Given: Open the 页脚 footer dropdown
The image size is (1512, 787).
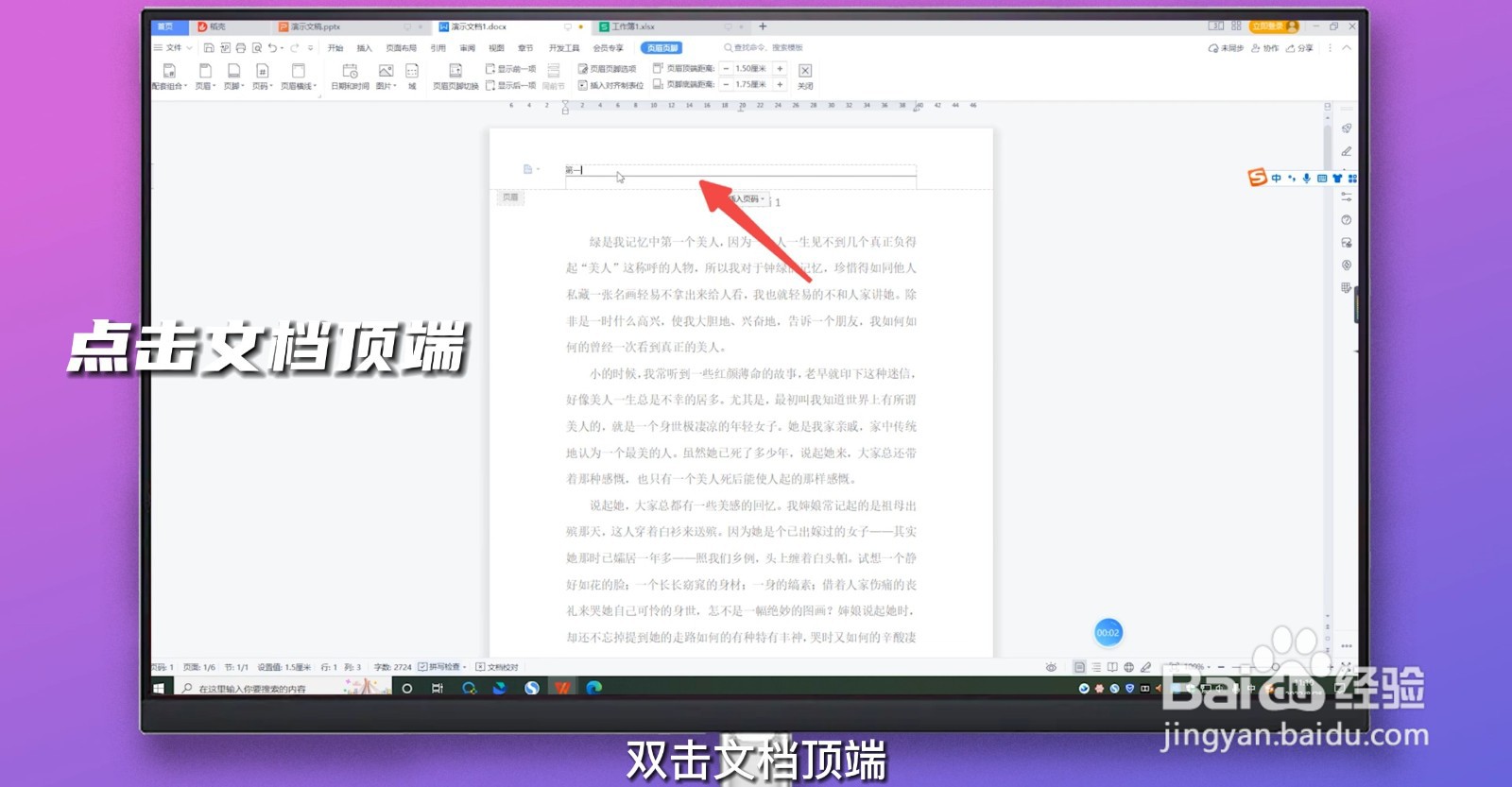Looking at the screenshot, I should pos(233,77).
